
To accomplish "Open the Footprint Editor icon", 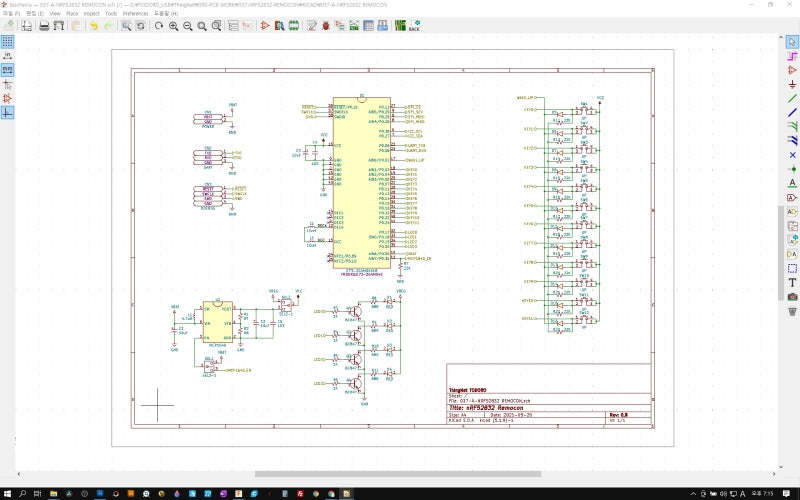I will tap(293, 26).
